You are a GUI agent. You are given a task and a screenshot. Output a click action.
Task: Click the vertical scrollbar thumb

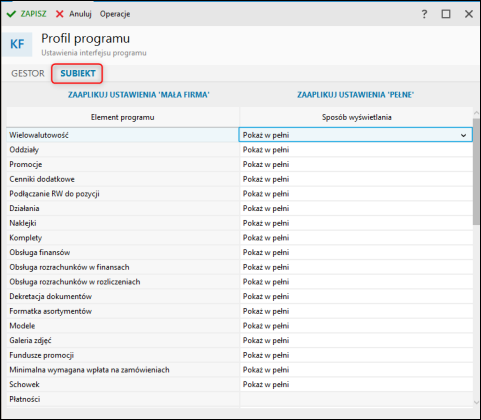click(x=476, y=172)
